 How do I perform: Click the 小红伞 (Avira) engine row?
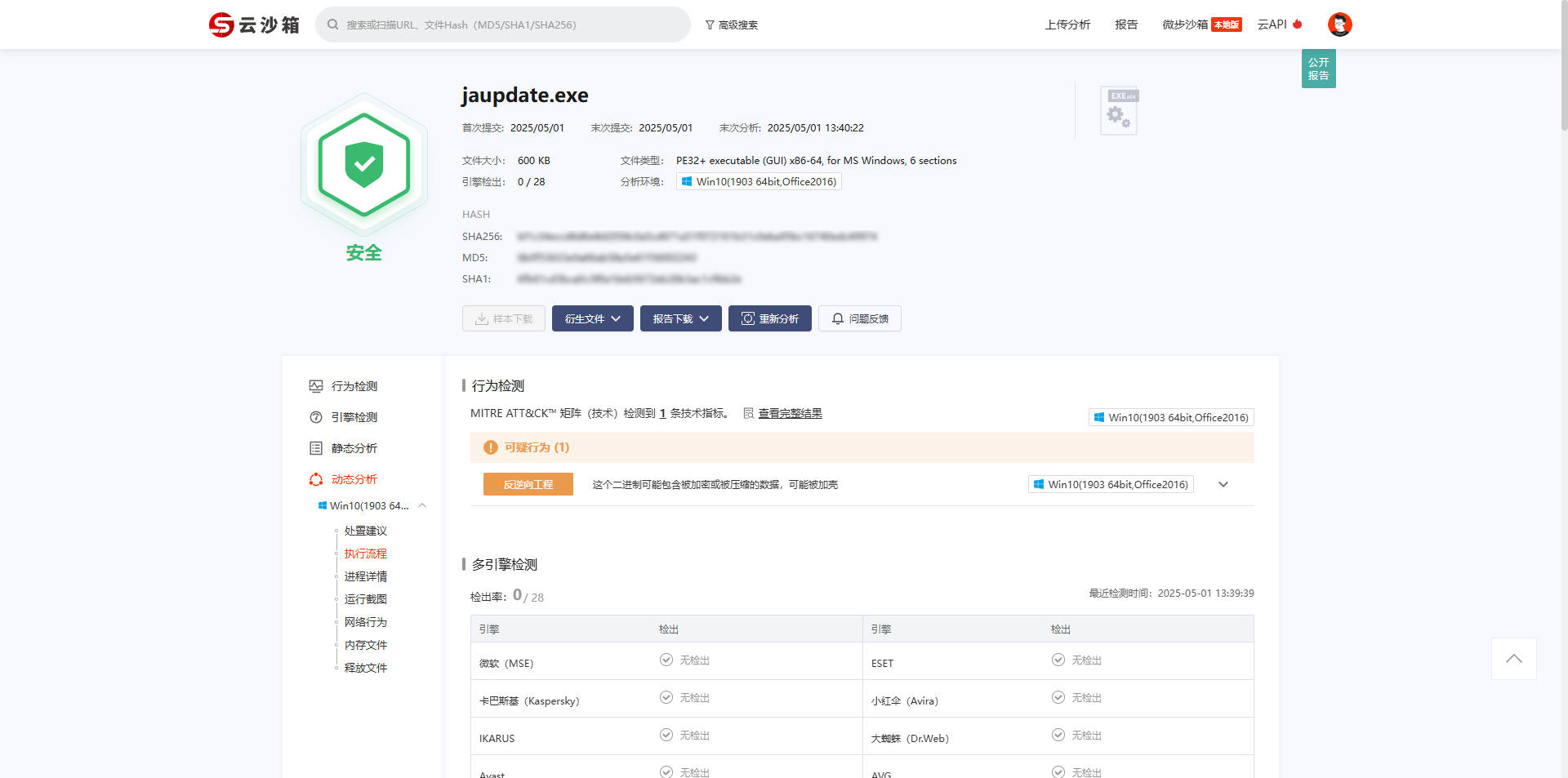pyautogui.click(x=1058, y=699)
